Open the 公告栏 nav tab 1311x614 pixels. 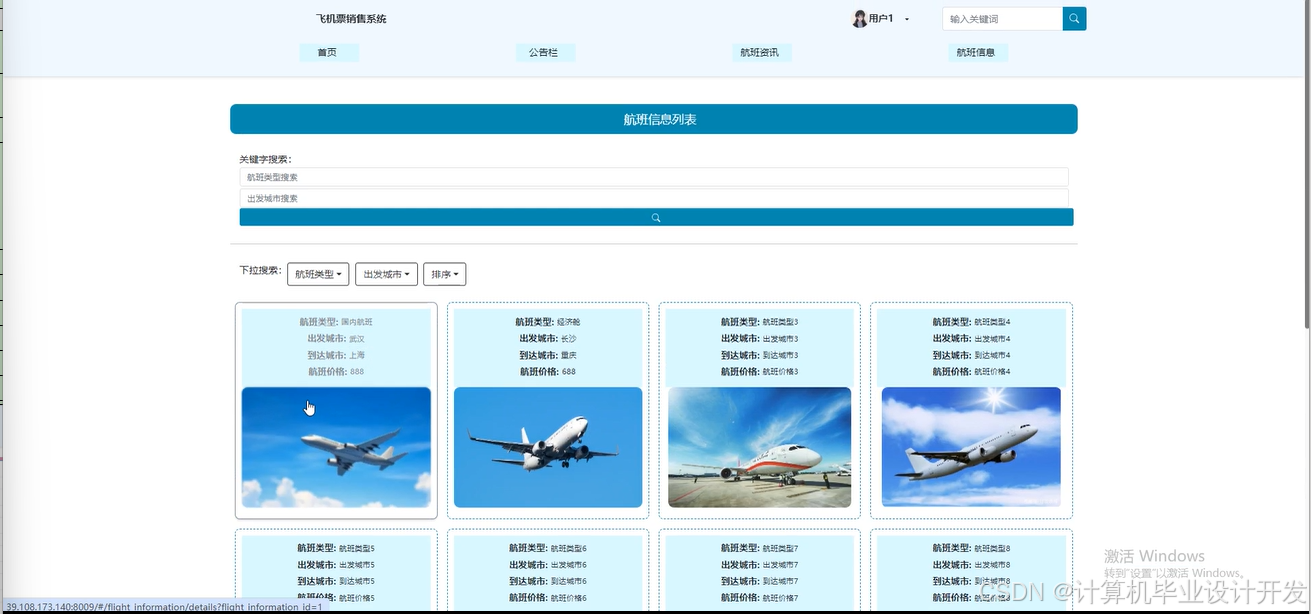(x=544, y=52)
